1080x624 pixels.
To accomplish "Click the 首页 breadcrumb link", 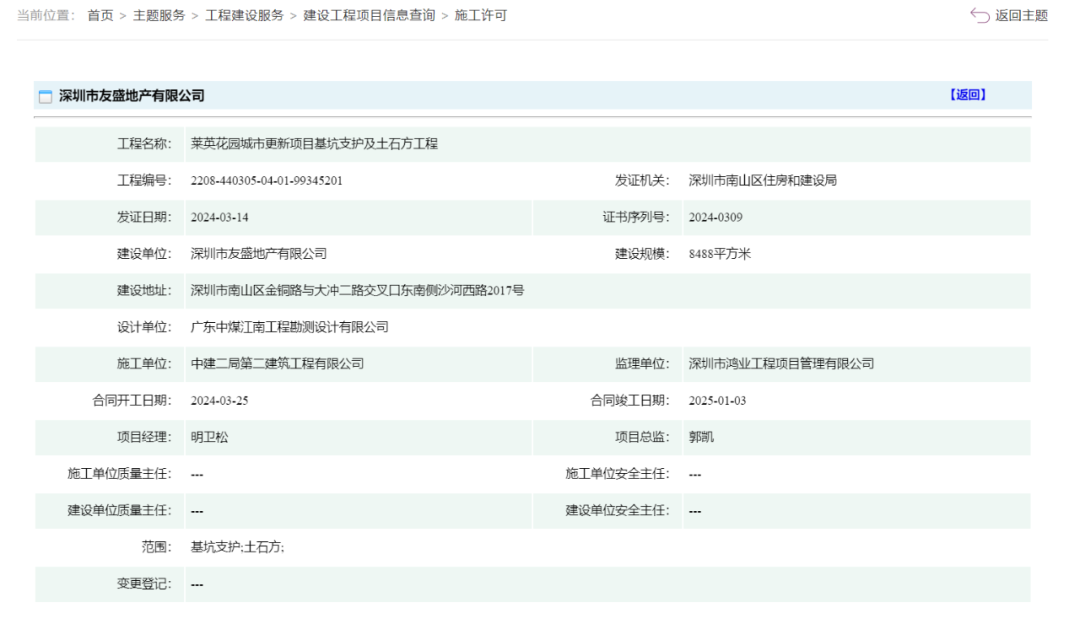I will coord(100,16).
